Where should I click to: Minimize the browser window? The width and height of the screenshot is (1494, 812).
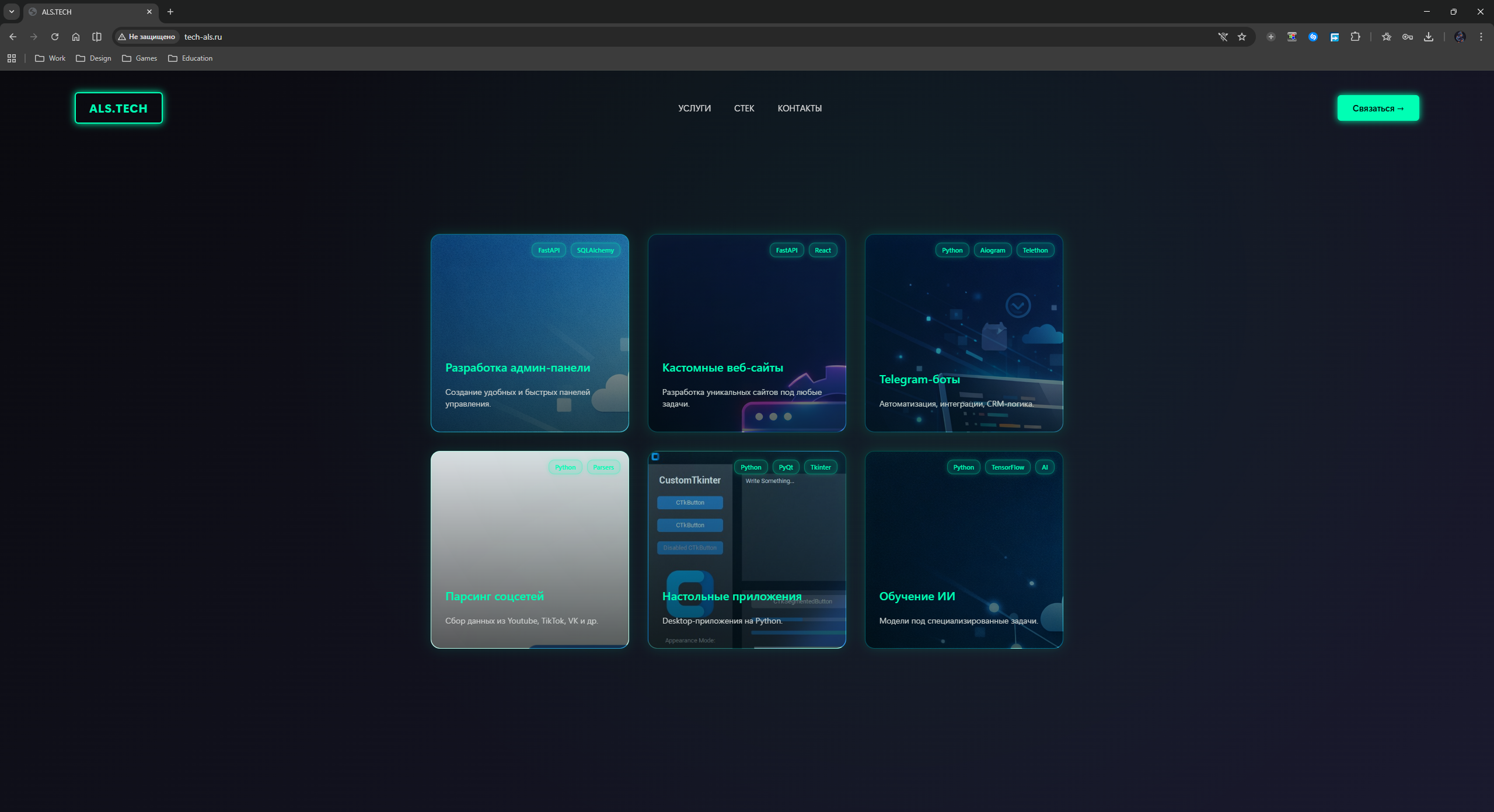pyautogui.click(x=1427, y=12)
